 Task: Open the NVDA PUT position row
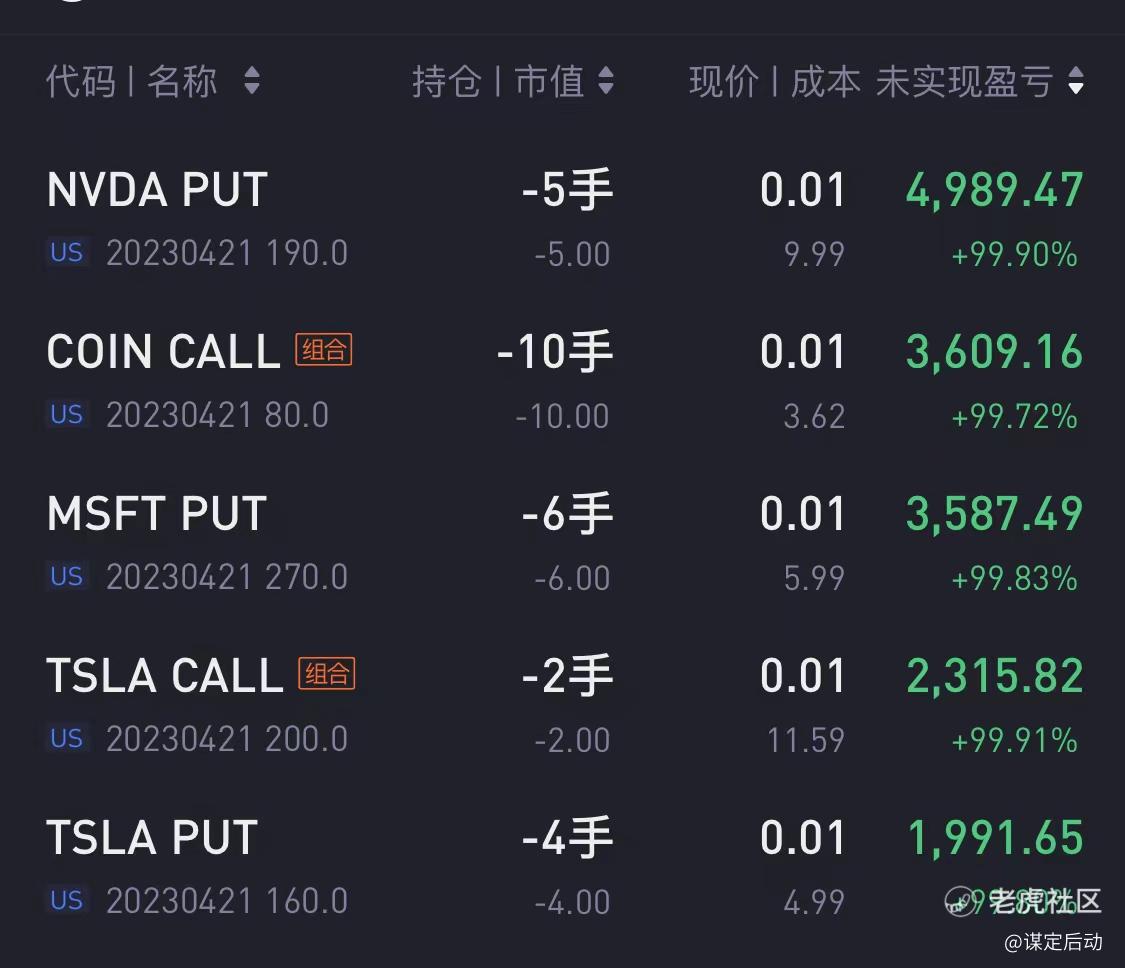pyautogui.click(x=562, y=218)
